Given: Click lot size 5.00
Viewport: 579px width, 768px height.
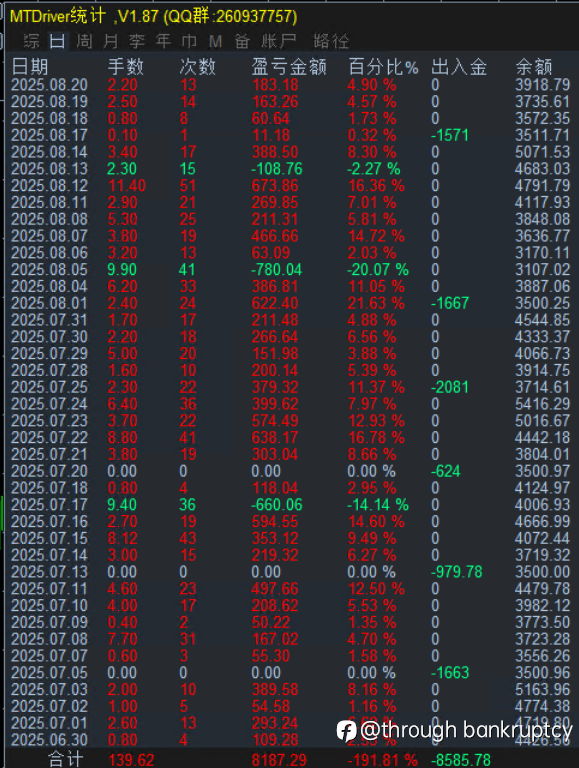Looking at the screenshot, I should [x=122, y=354].
